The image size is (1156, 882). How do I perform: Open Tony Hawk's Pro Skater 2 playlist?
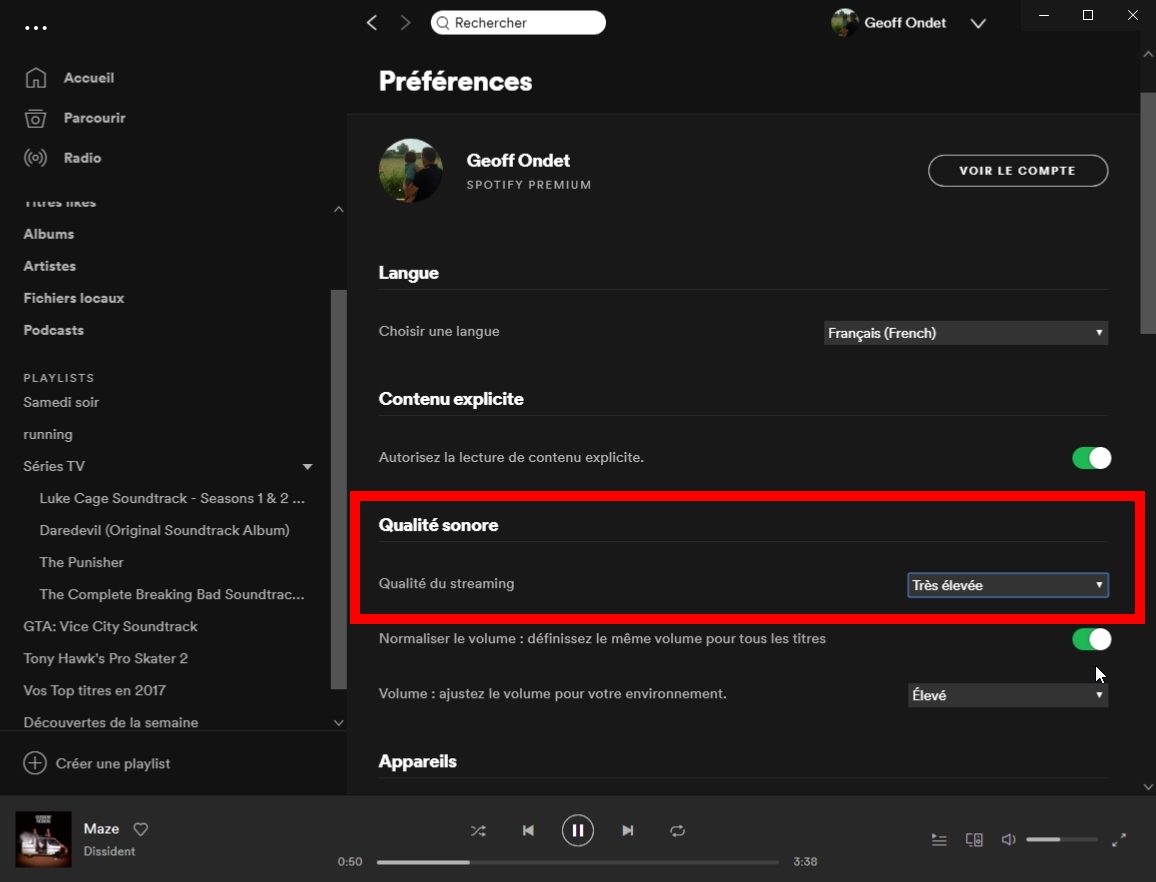click(105, 659)
